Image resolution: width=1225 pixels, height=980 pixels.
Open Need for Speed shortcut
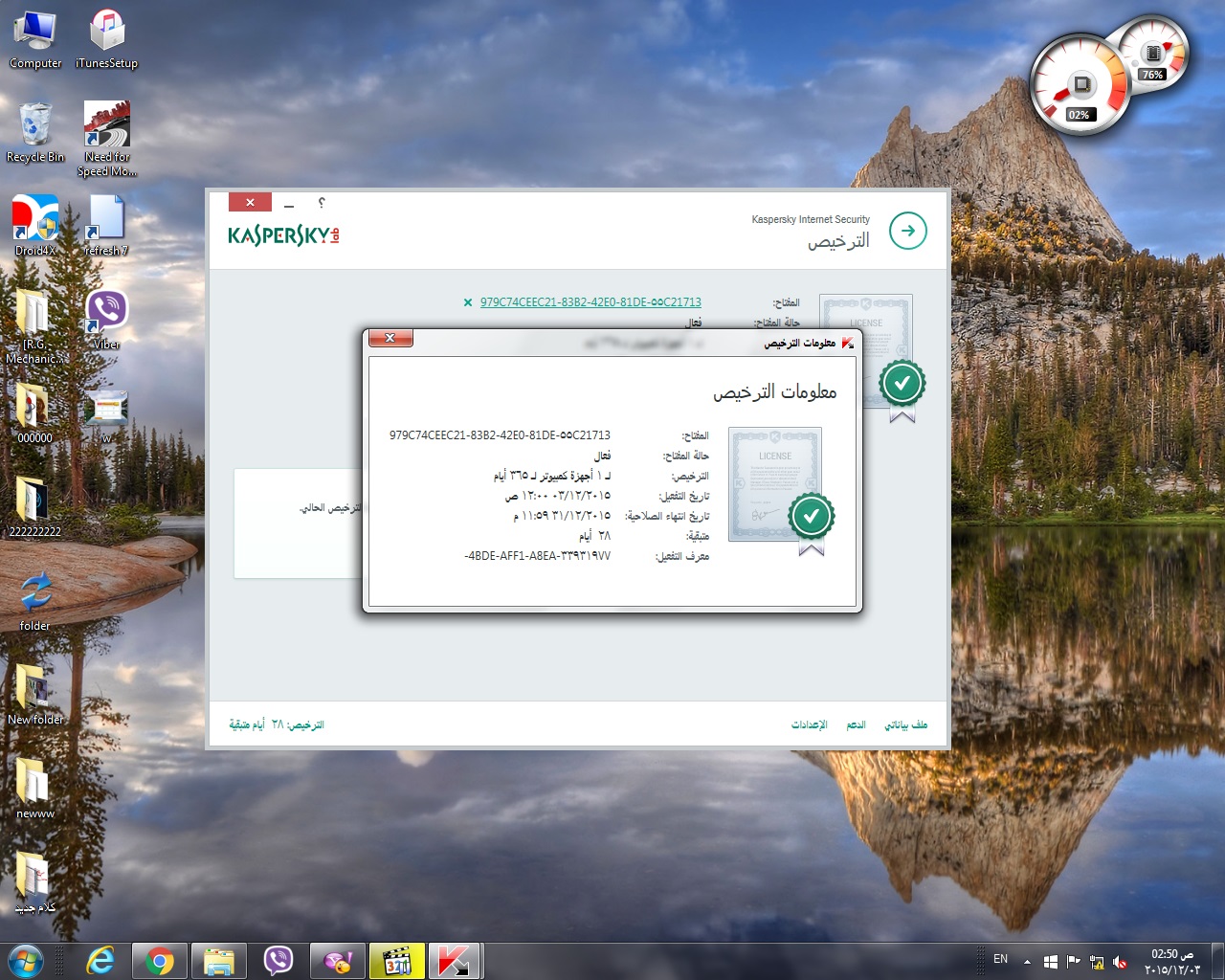tap(106, 140)
